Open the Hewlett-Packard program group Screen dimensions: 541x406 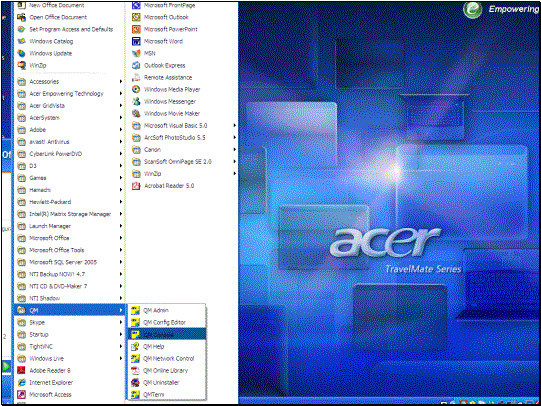(x=69, y=202)
